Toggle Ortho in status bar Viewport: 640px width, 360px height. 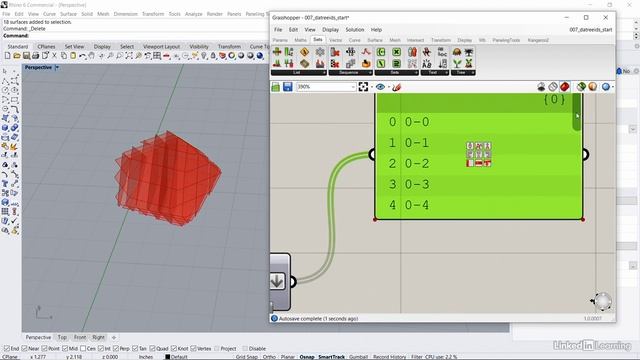[x=269, y=357]
